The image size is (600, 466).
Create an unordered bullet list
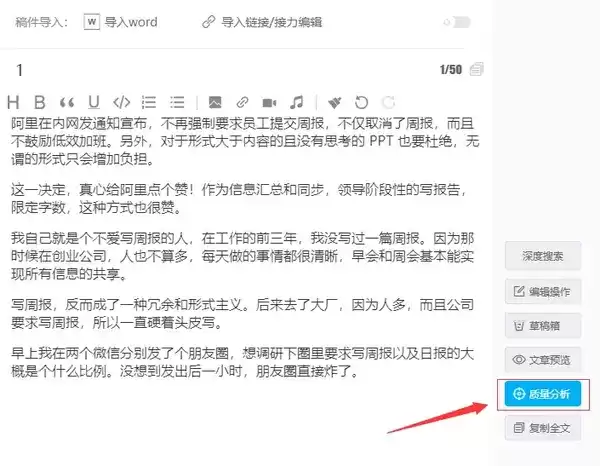coord(177,102)
